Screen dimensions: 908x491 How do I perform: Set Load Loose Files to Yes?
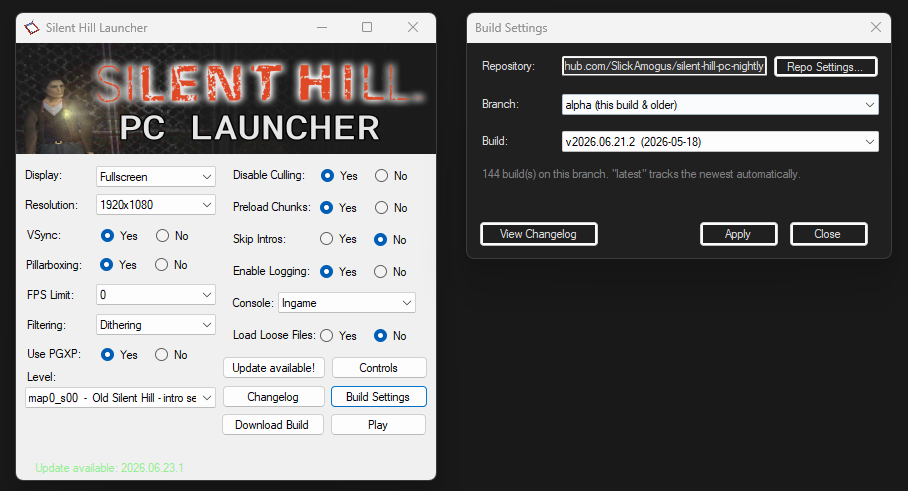pyautogui.click(x=327, y=335)
